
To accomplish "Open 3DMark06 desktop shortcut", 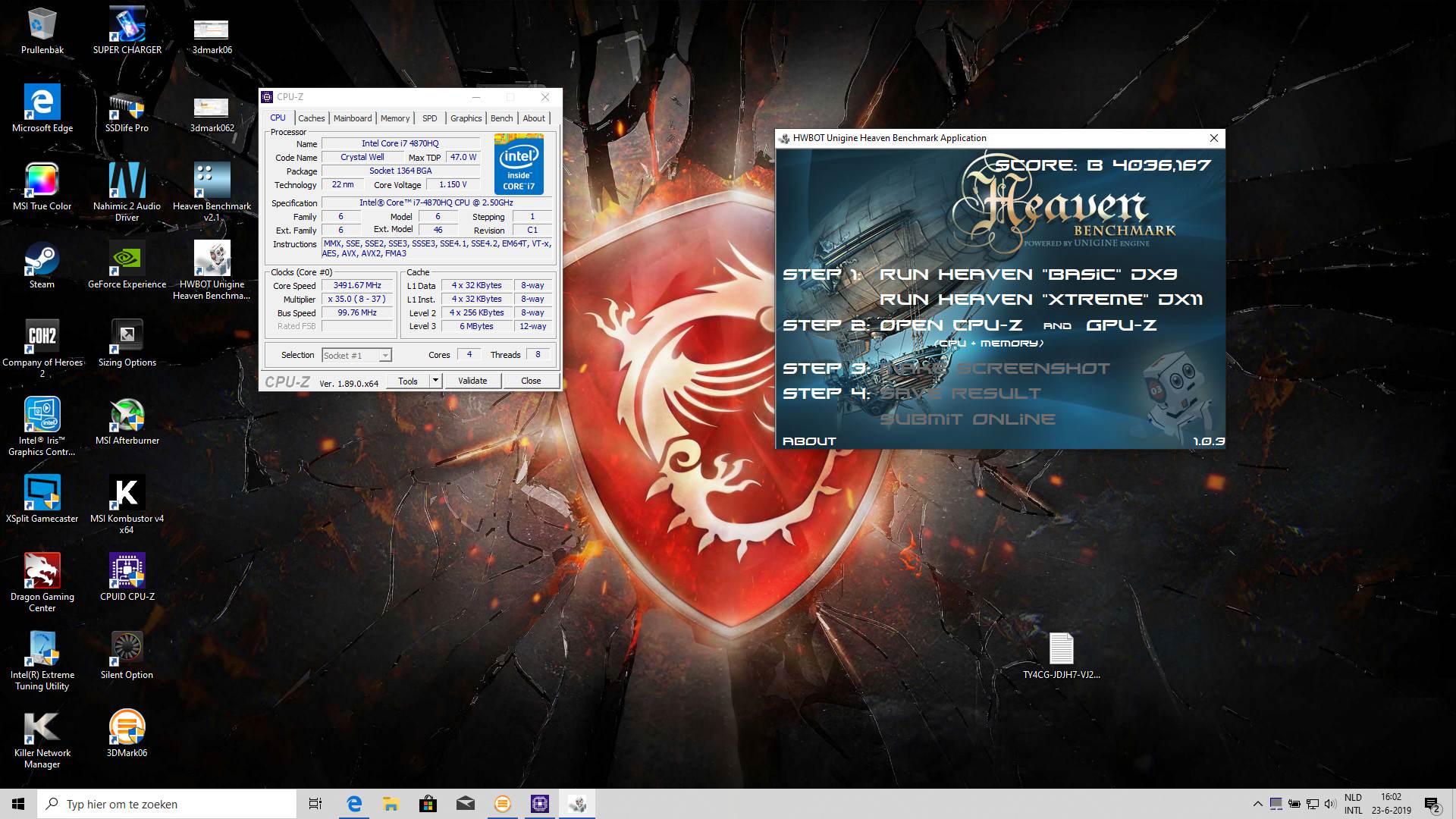I will [127, 734].
